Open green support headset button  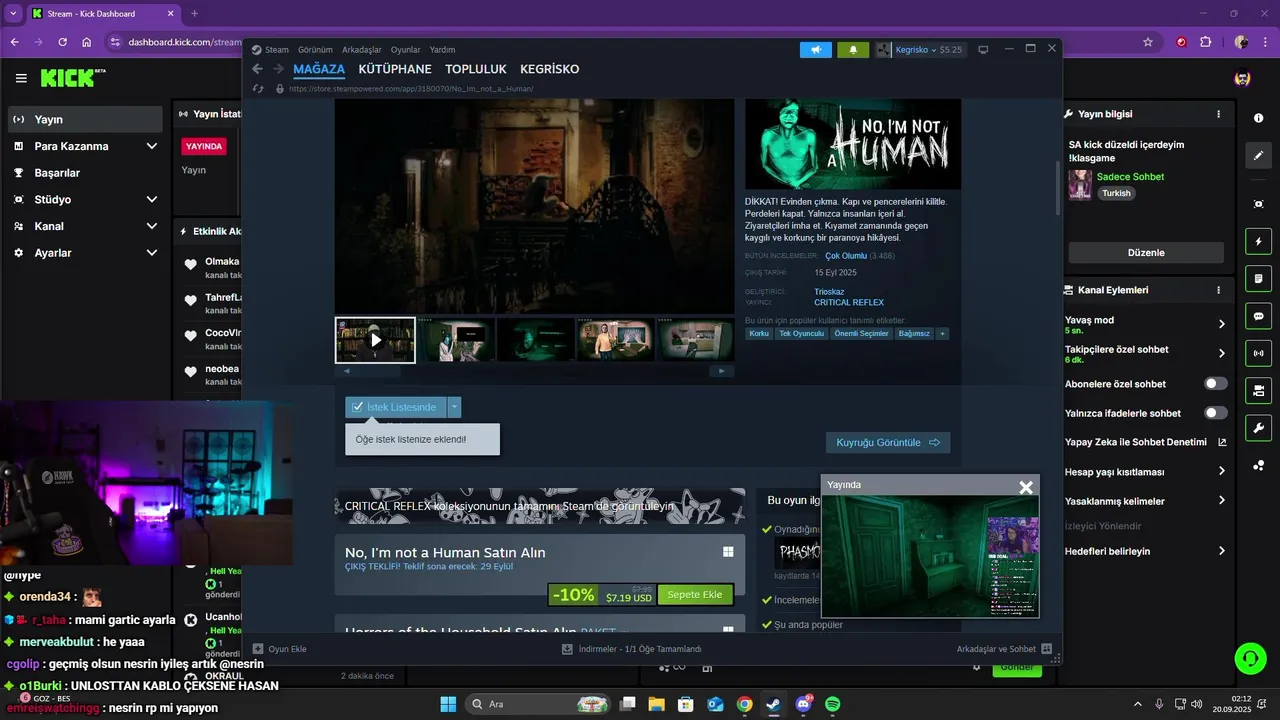tap(1250, 658)
